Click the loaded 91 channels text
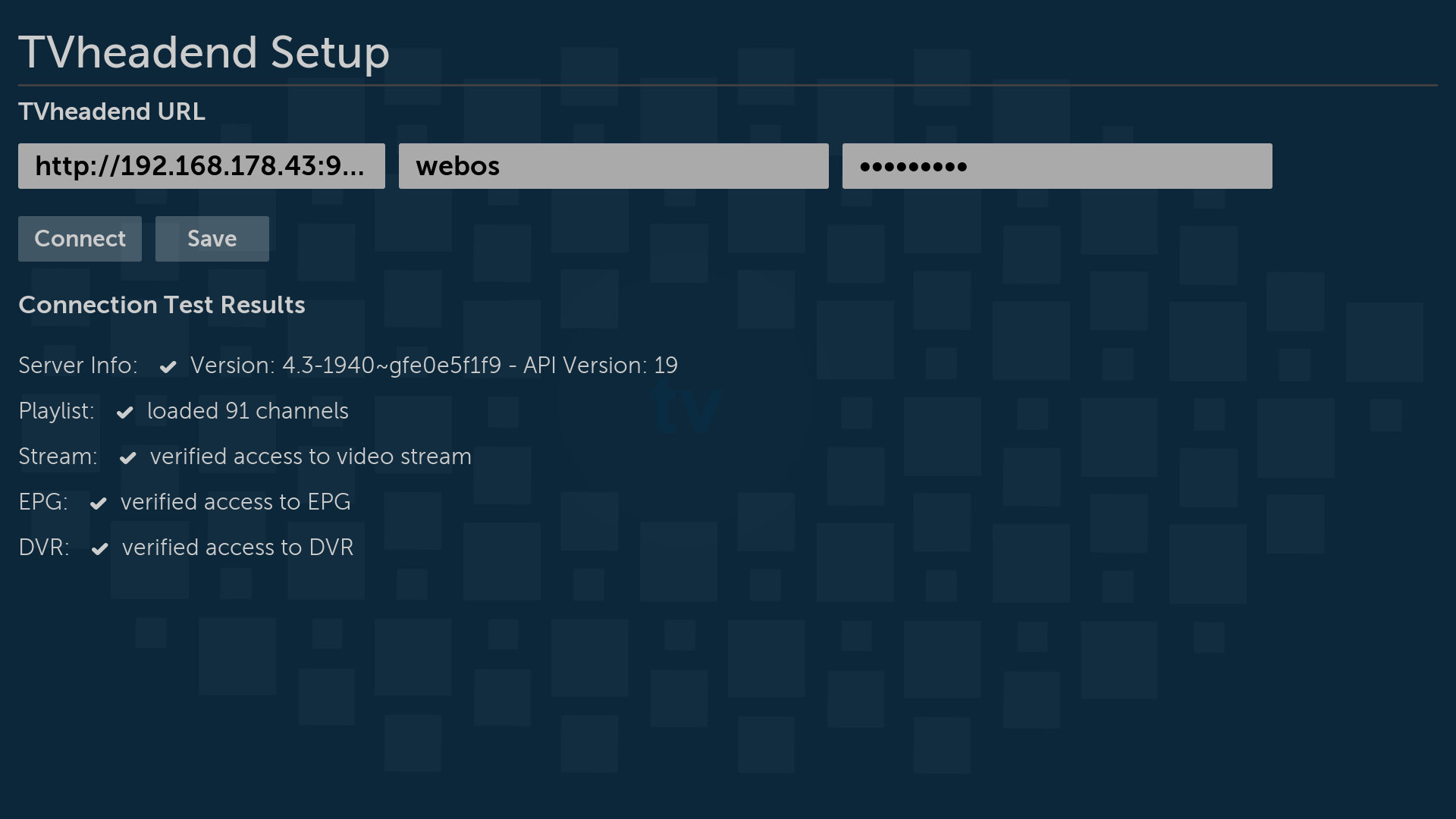 coord(247,411)
